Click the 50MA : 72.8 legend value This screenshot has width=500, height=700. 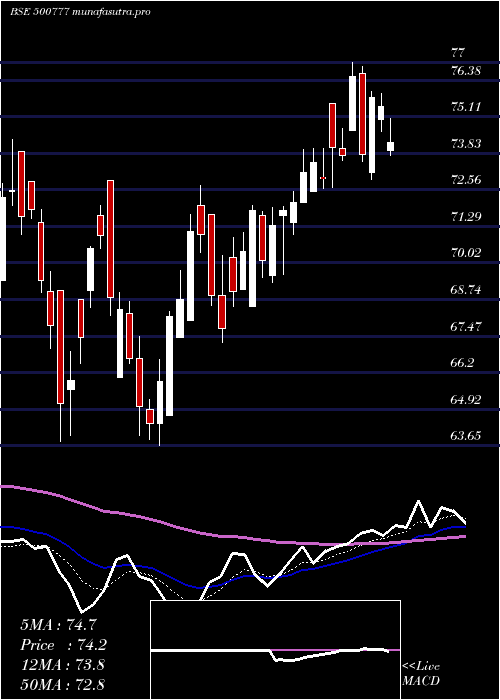click(x=62, y=684)
